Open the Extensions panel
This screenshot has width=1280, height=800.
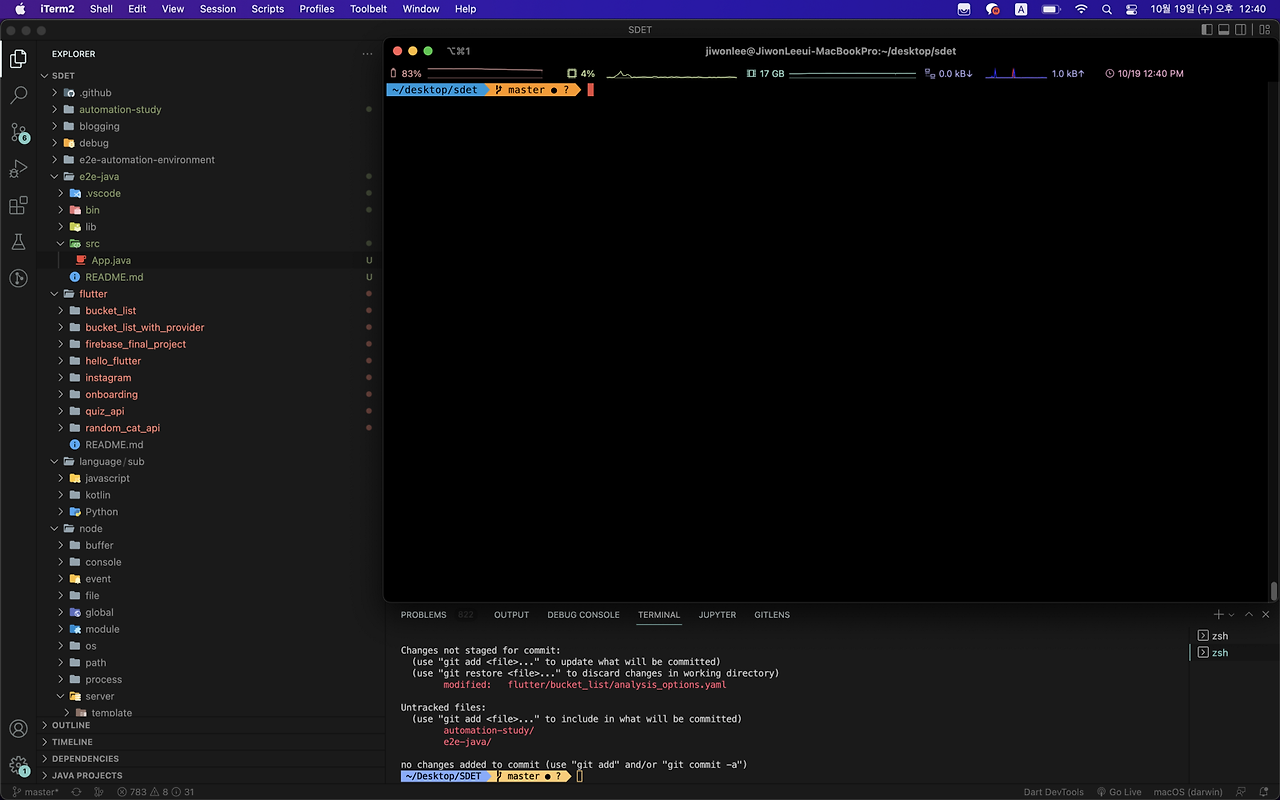point(18,205)
